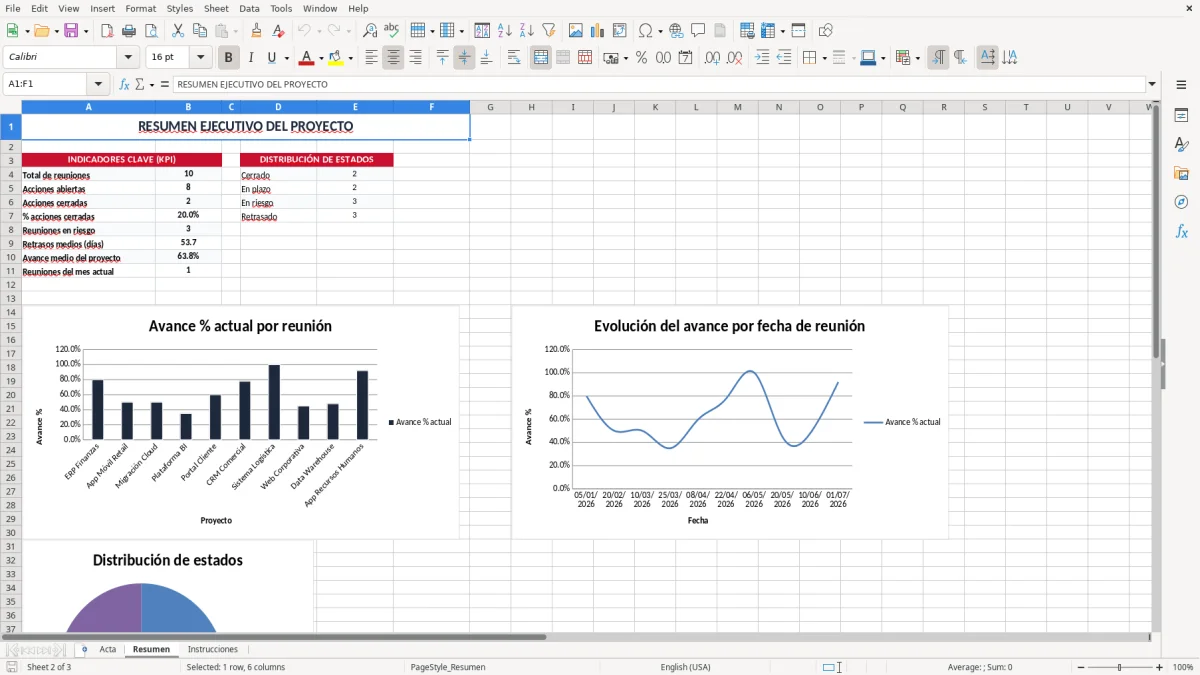The width and height of the screenshot is (1200, 675).
Task: Toggle Align Right
Action: click(415, 58)
